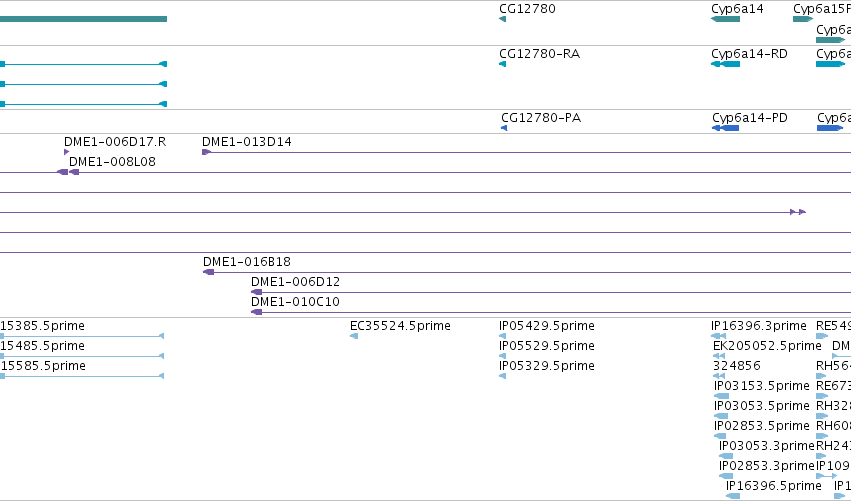Select the IP05429.5prime EST label
851x501 pixels.
[547, 326]
